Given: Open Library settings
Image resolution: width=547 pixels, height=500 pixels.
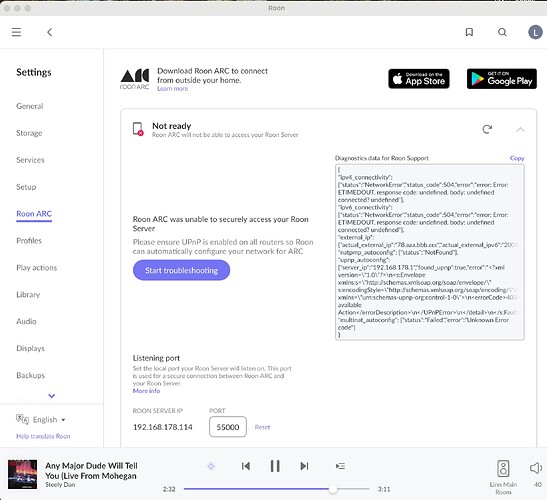Looking at the screenshot, I should point(28,294).
